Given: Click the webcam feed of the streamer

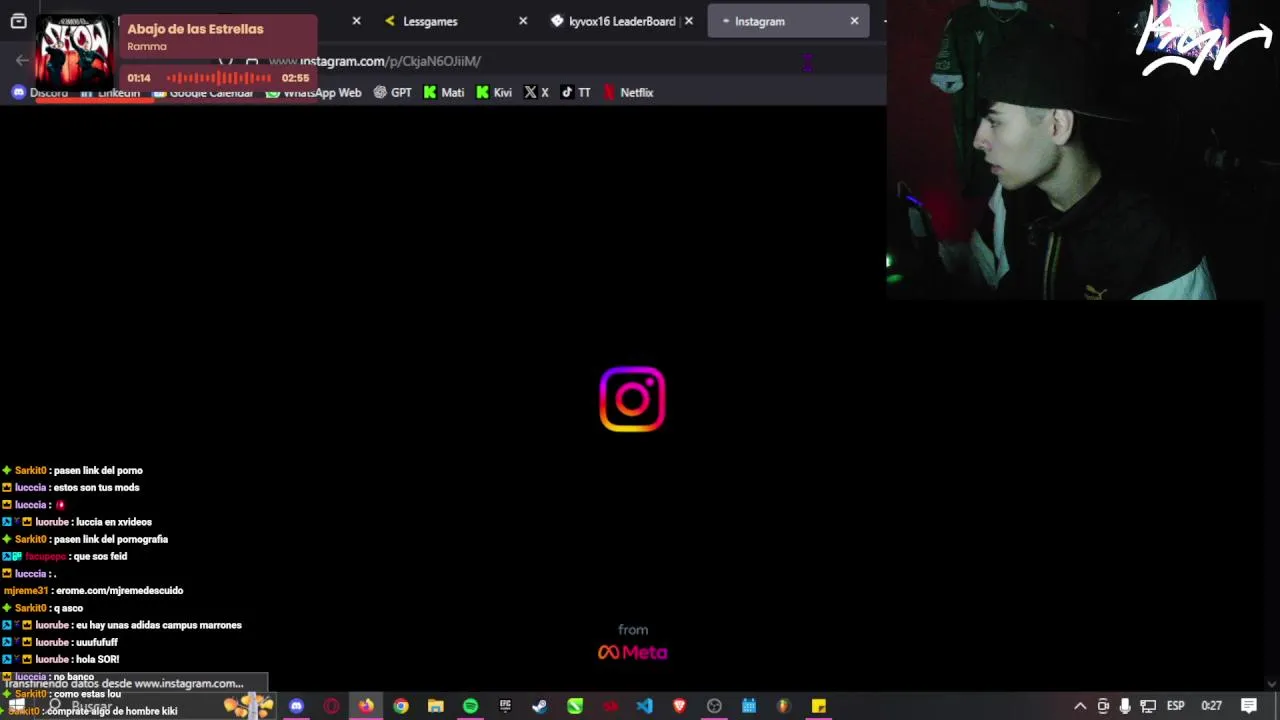Looking at the screenshot, I should point(1083,150).
